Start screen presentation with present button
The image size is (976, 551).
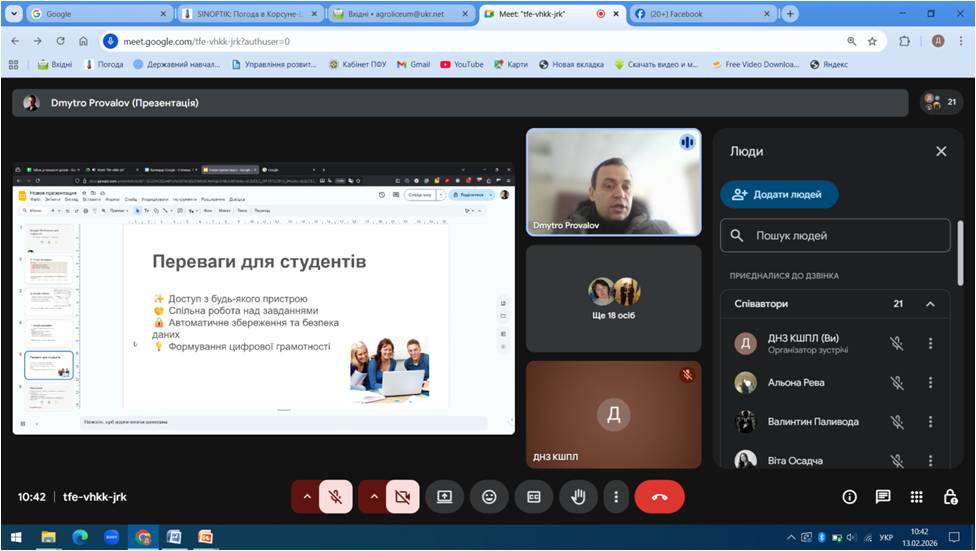(444, 496)
